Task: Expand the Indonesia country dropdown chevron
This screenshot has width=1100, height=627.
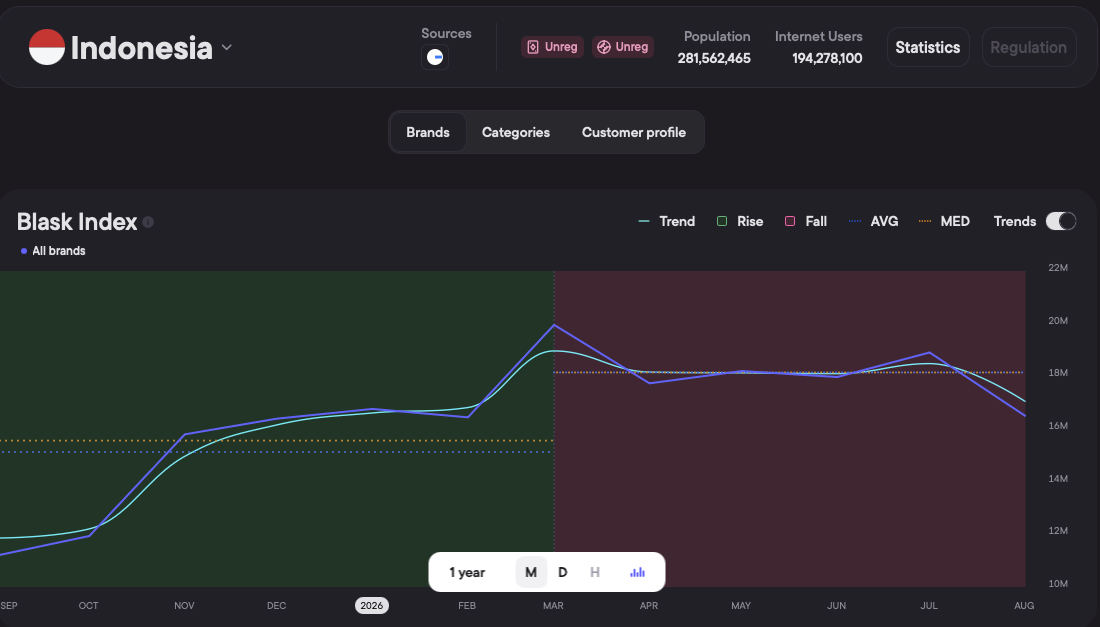Action: tap(227, 48)
